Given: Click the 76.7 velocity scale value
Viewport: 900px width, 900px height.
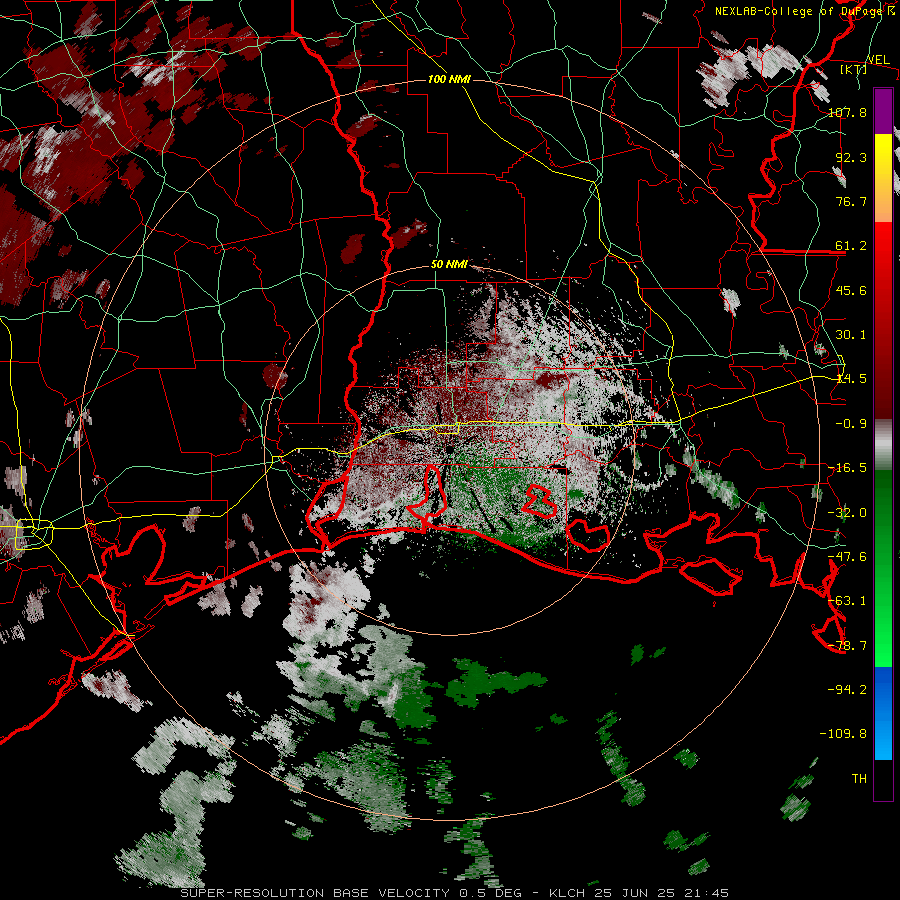Looking at the screenshot, I should coord(851,201).
